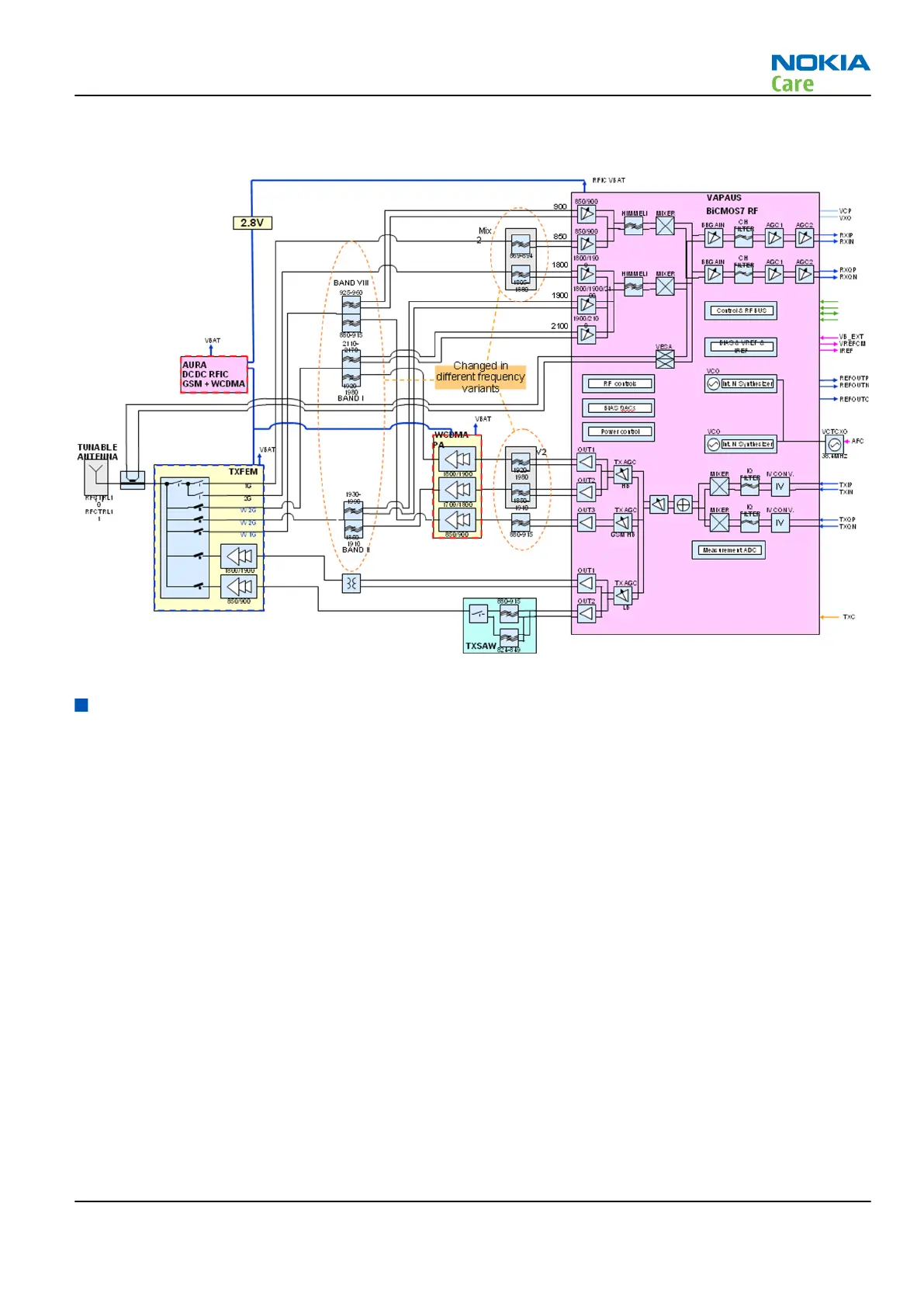Viewport: 924px width, 1307px height.
Task: Click the TX AGC HB amplifier
Action: click(623, 474)
